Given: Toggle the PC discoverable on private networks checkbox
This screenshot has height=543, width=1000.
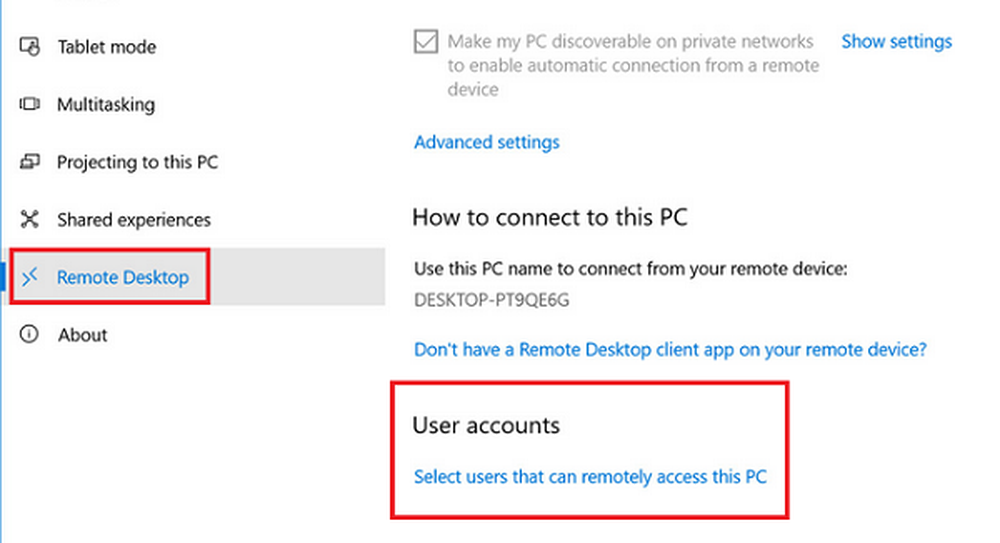Looking at the screenshot, I should pyautogui.click(x=426, y=43).
